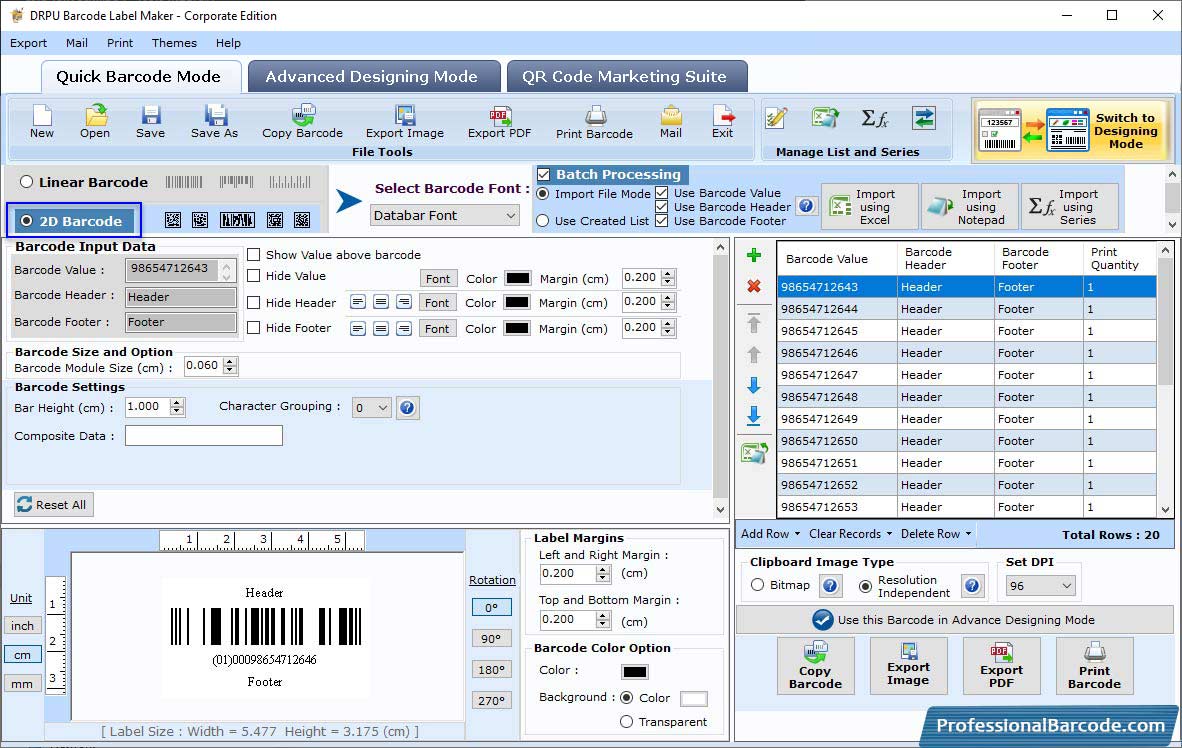Click Import using Notepad button
The height and width of the screenshot is (748, 1182).
pyautogui.click(x=969, y=207)
